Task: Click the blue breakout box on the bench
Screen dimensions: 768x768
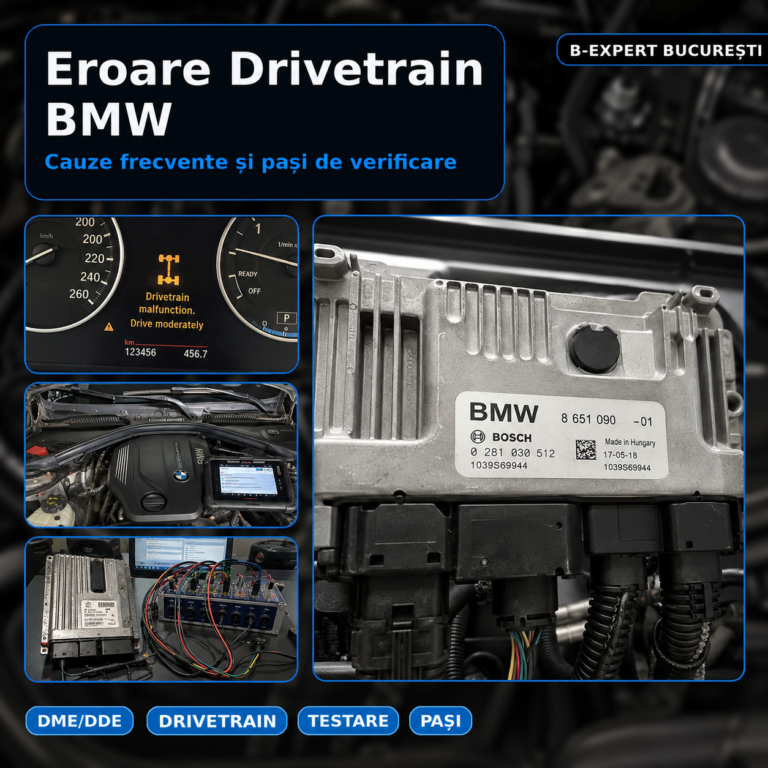Action: (x=222, y=606)
